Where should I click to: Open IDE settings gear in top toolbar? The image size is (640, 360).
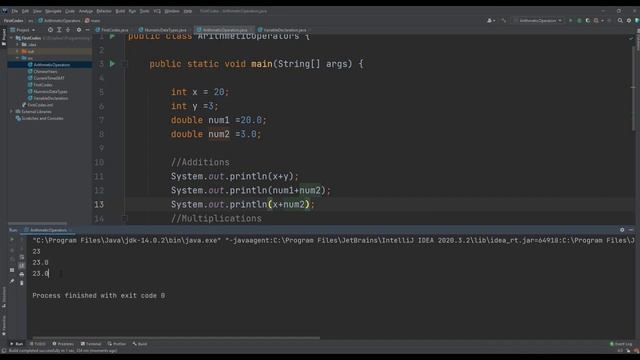(x=629, y=20)
